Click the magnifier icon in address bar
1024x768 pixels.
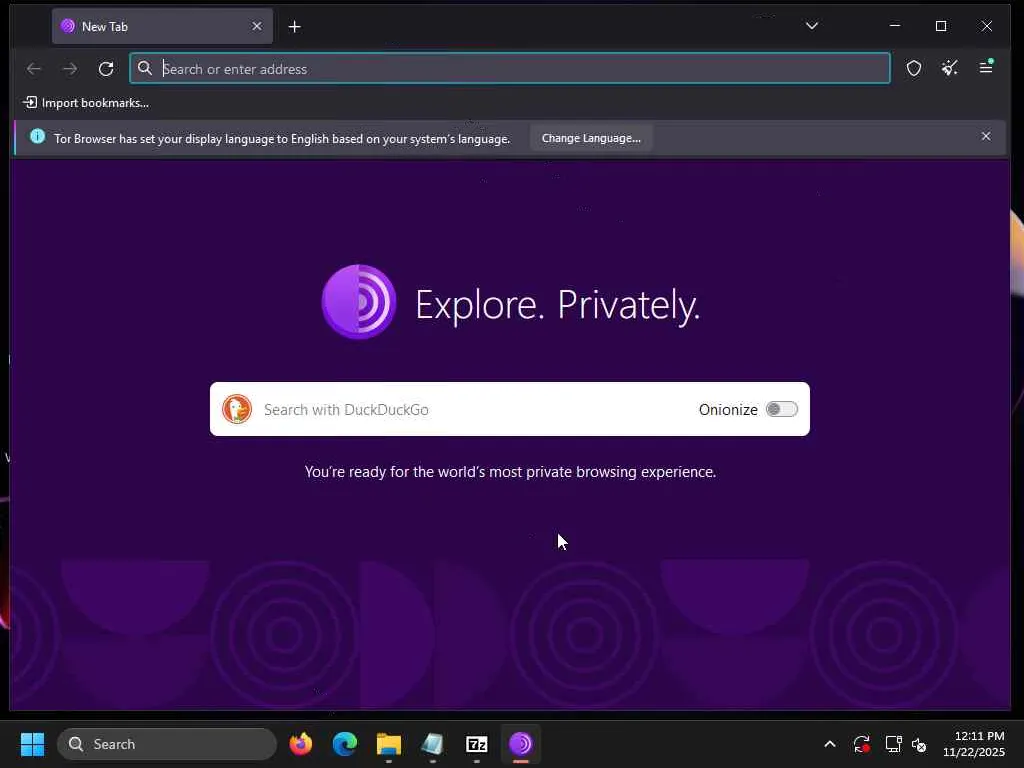(145, 69)
